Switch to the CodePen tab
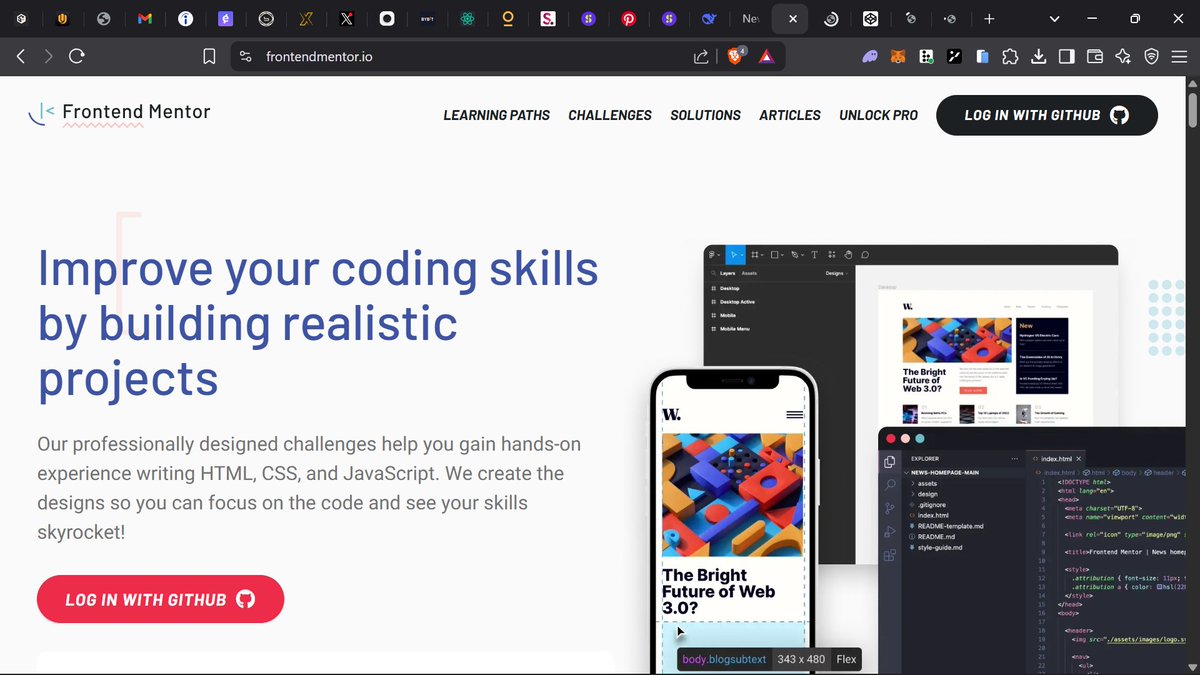This screenshot has height=675, width=1200. tap(870, 18)
